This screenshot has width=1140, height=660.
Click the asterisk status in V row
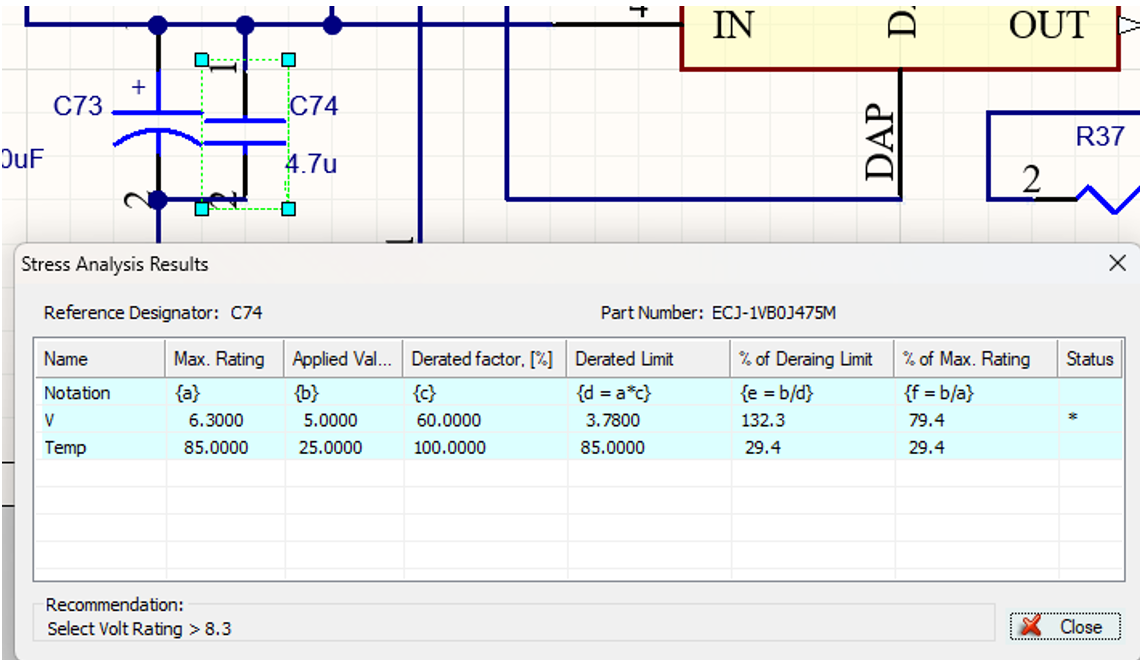pos(1072,417)
